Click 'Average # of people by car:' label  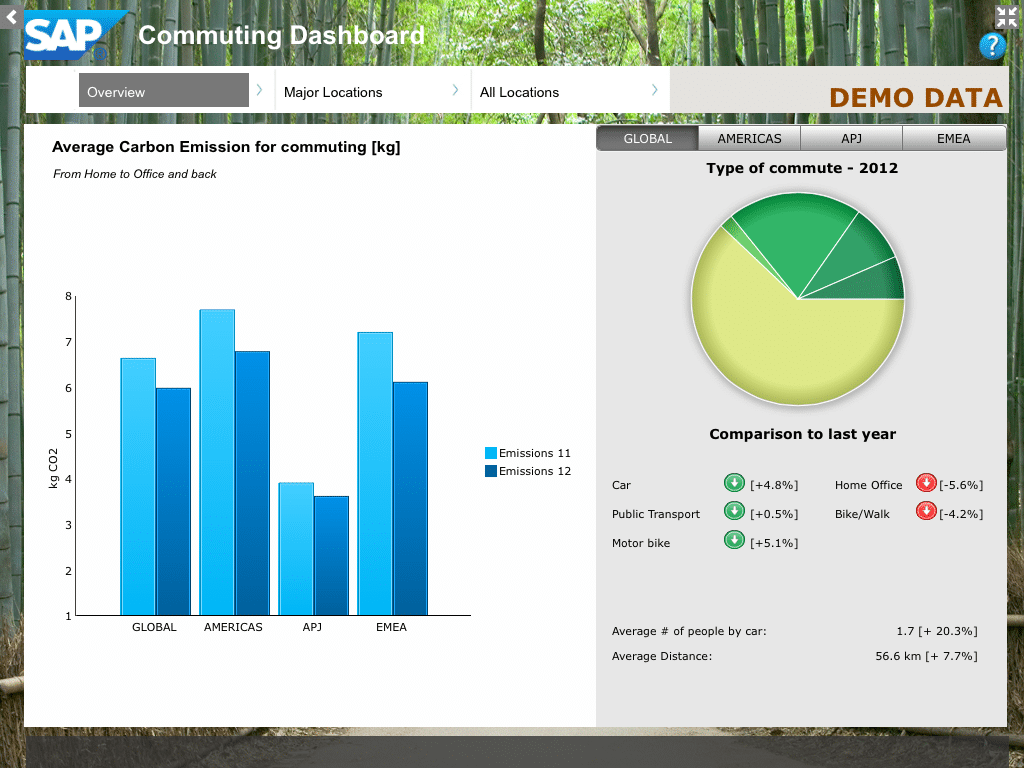[689, 631]
